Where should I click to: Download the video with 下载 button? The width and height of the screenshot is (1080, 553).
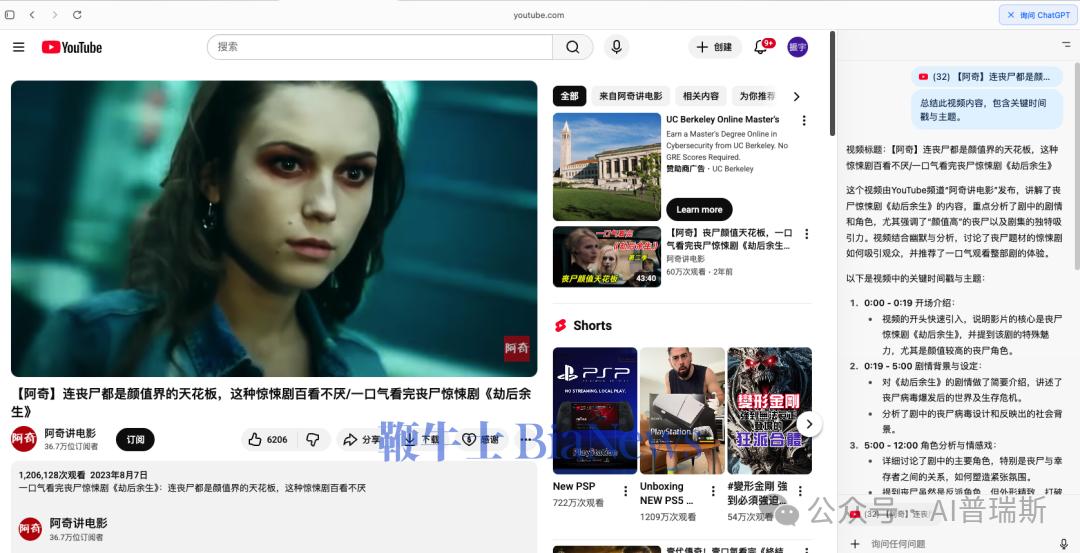click(422, 439)
